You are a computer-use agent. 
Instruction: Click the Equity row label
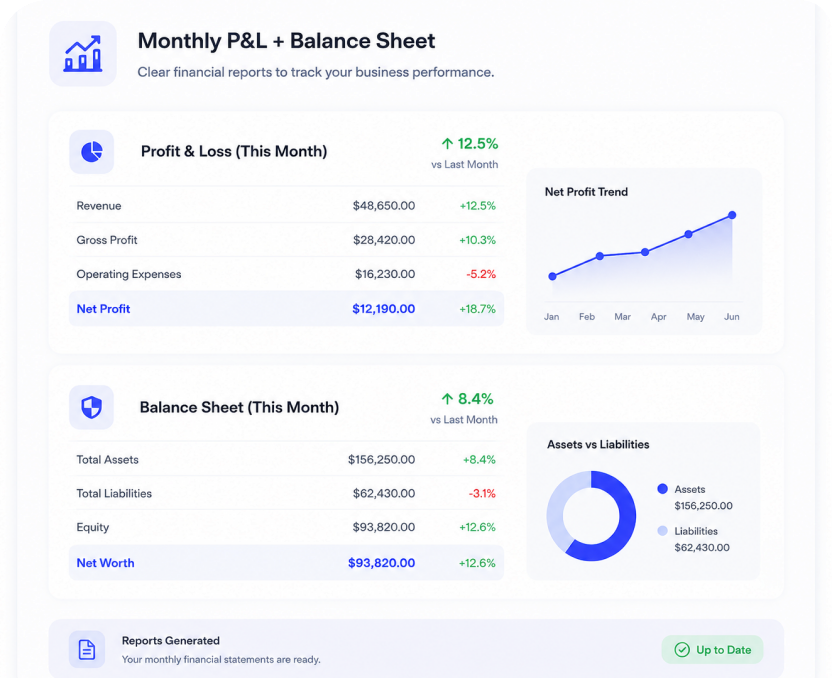(93, 527)
